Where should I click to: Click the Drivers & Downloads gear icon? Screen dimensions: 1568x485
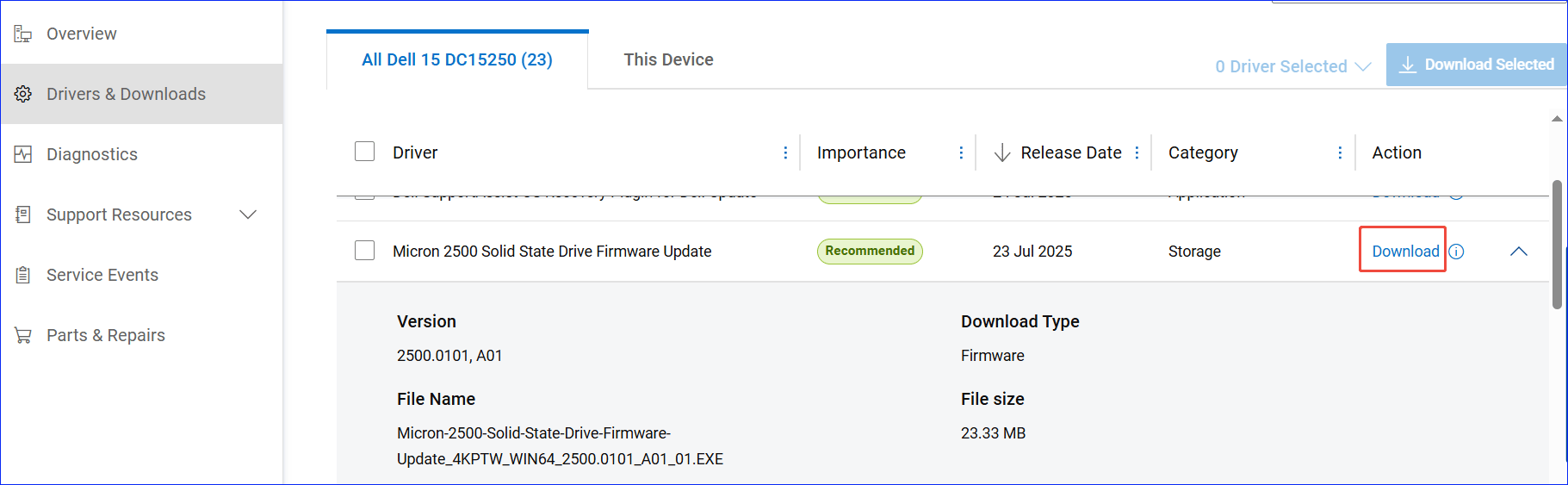[x=23, y=94]
